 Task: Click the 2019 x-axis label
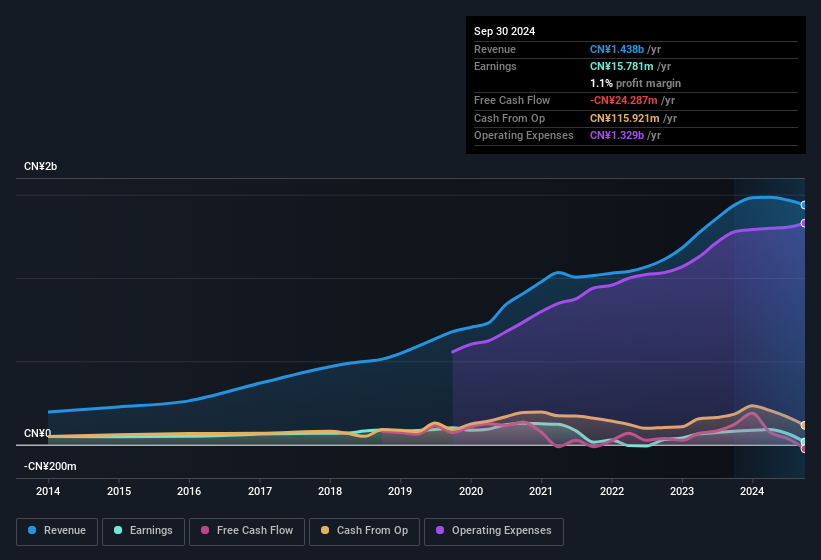[x=400, y=491]
